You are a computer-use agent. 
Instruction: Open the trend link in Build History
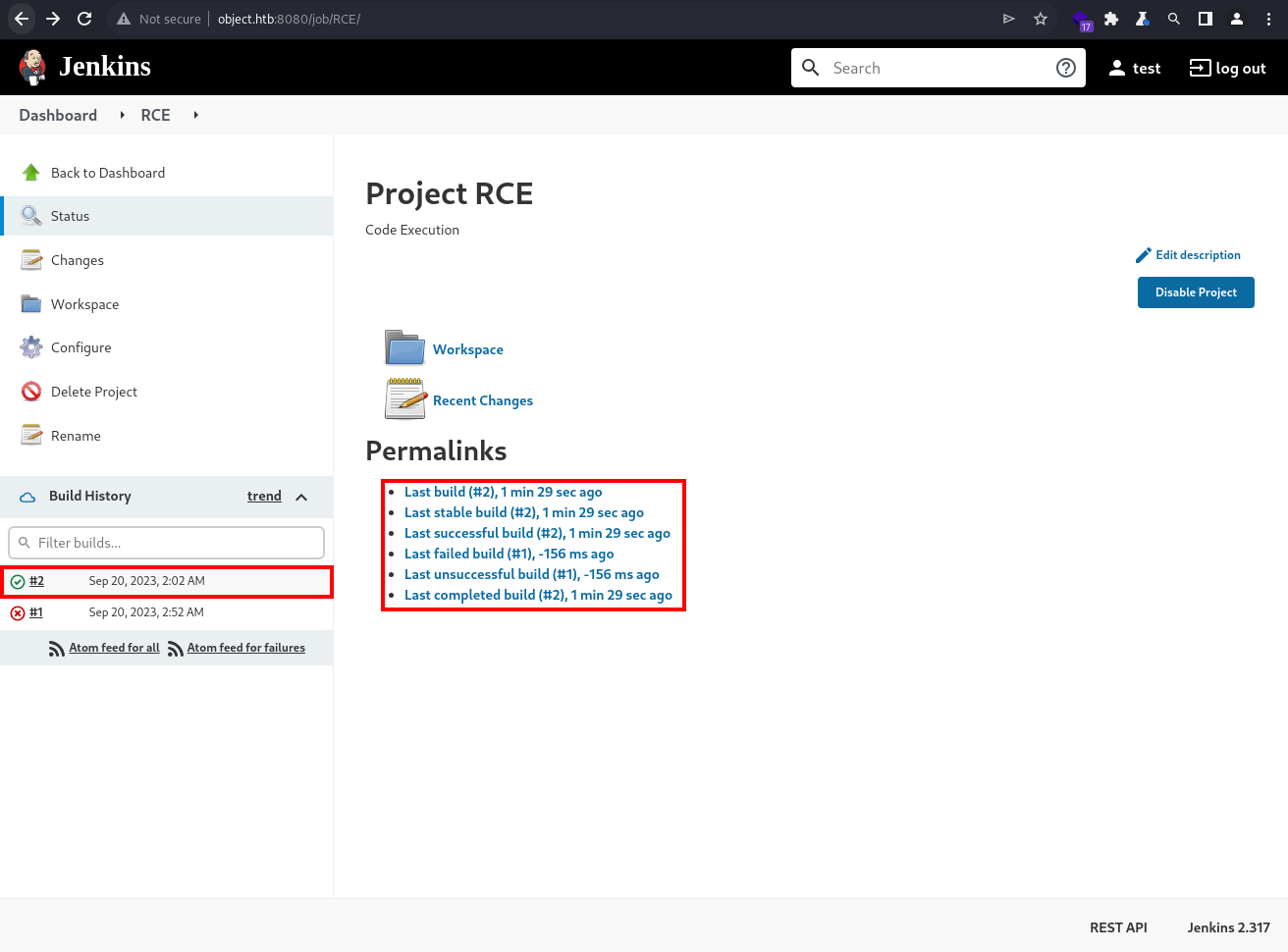point(264,496)
